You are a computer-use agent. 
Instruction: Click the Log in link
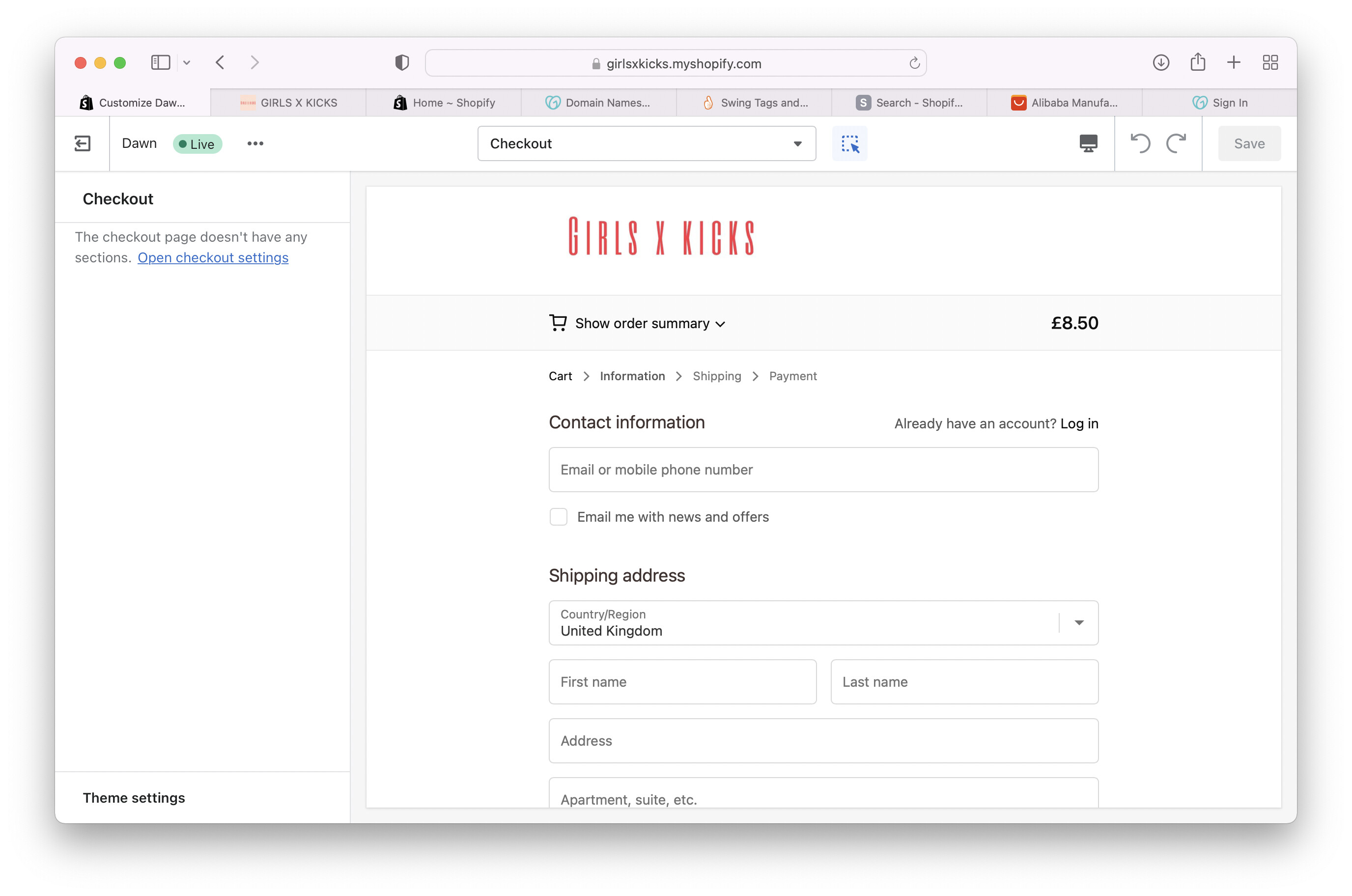click(x=1079, y=423)
